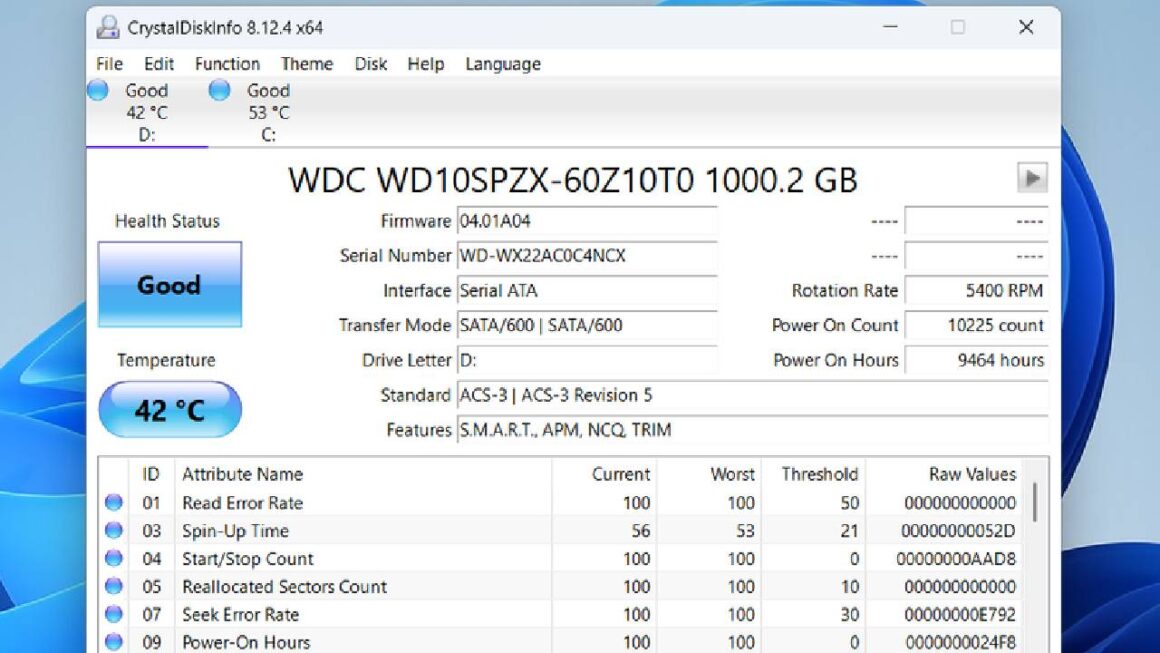The height and width of the screenshot is (653, 1160).
Task: Click raw value 00000000AAD8
Action: tap(956, 559)
